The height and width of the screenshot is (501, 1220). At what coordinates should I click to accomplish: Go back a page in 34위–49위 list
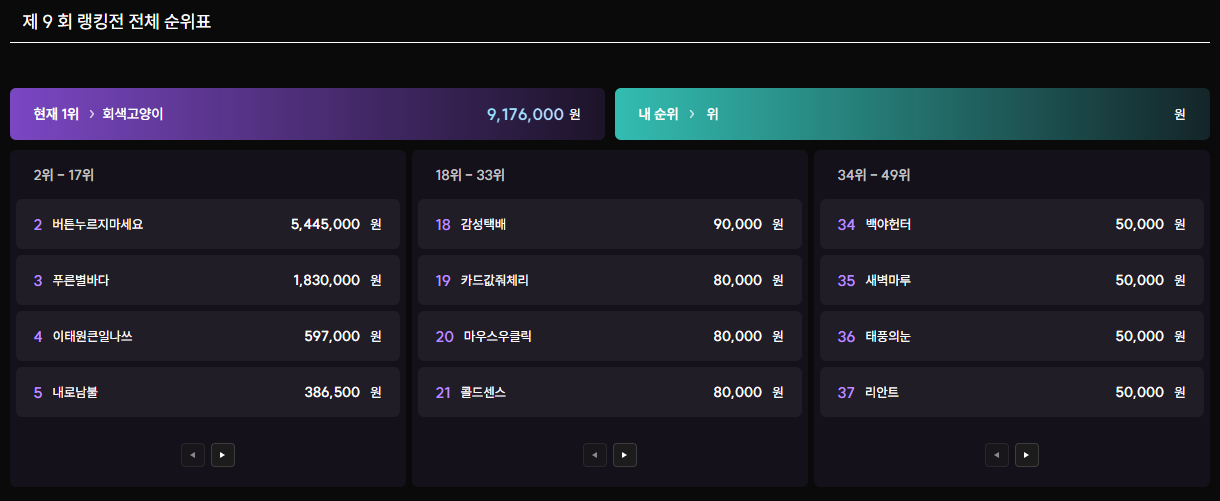(x=997, y=455)
